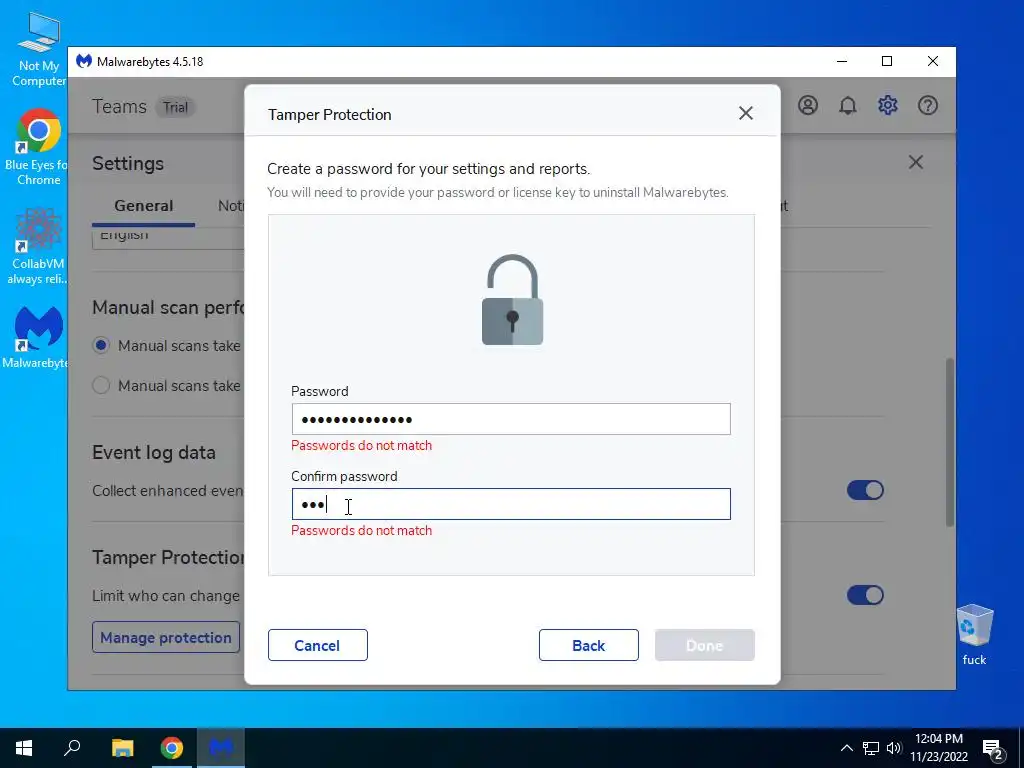
Task: Click the Settings panel vertical scrollbar
Action: pos(950,441)
